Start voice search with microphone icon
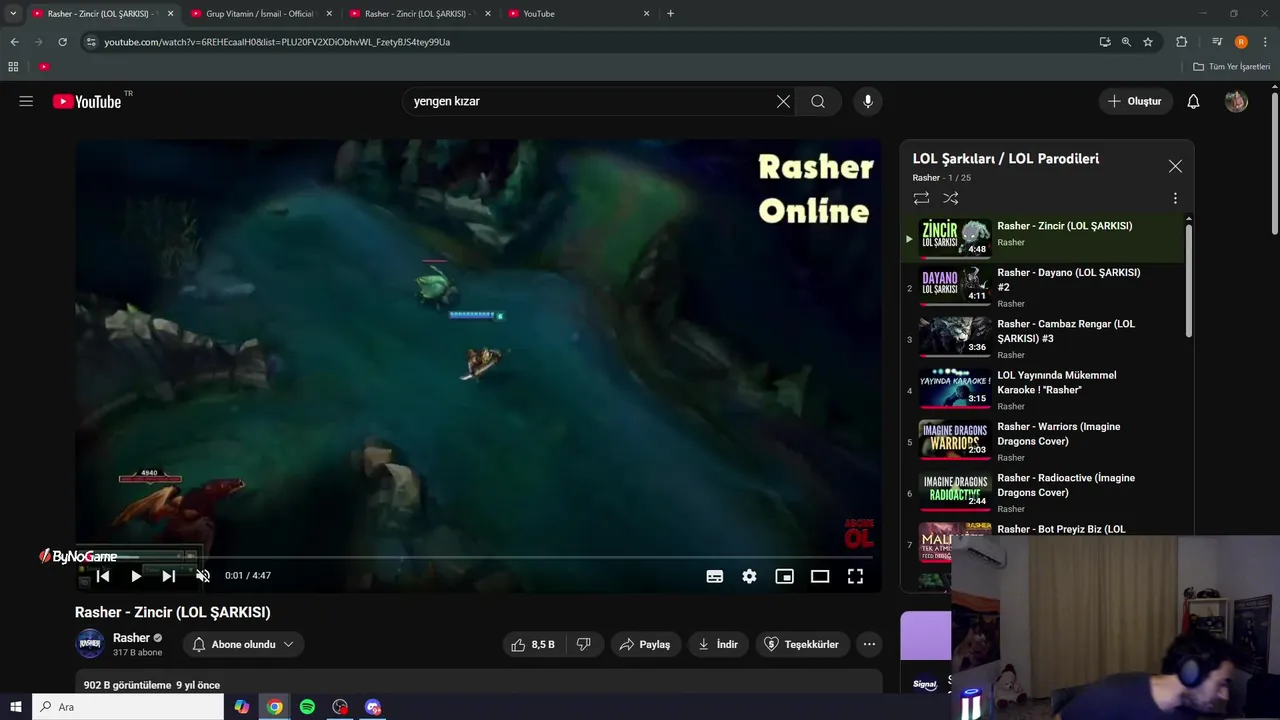 coord(868,101)
